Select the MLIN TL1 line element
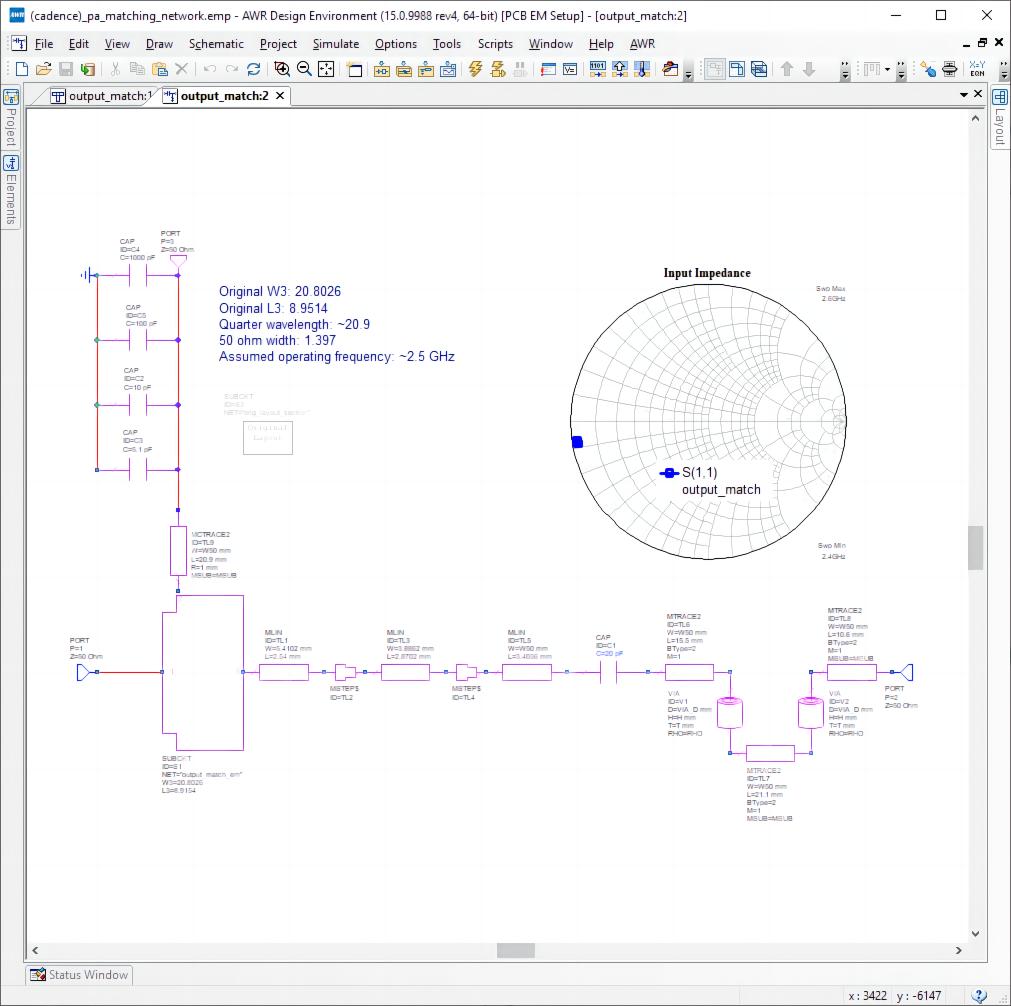The width and height of the screenshot is (1011, 1006). click(x=284, y=673)
